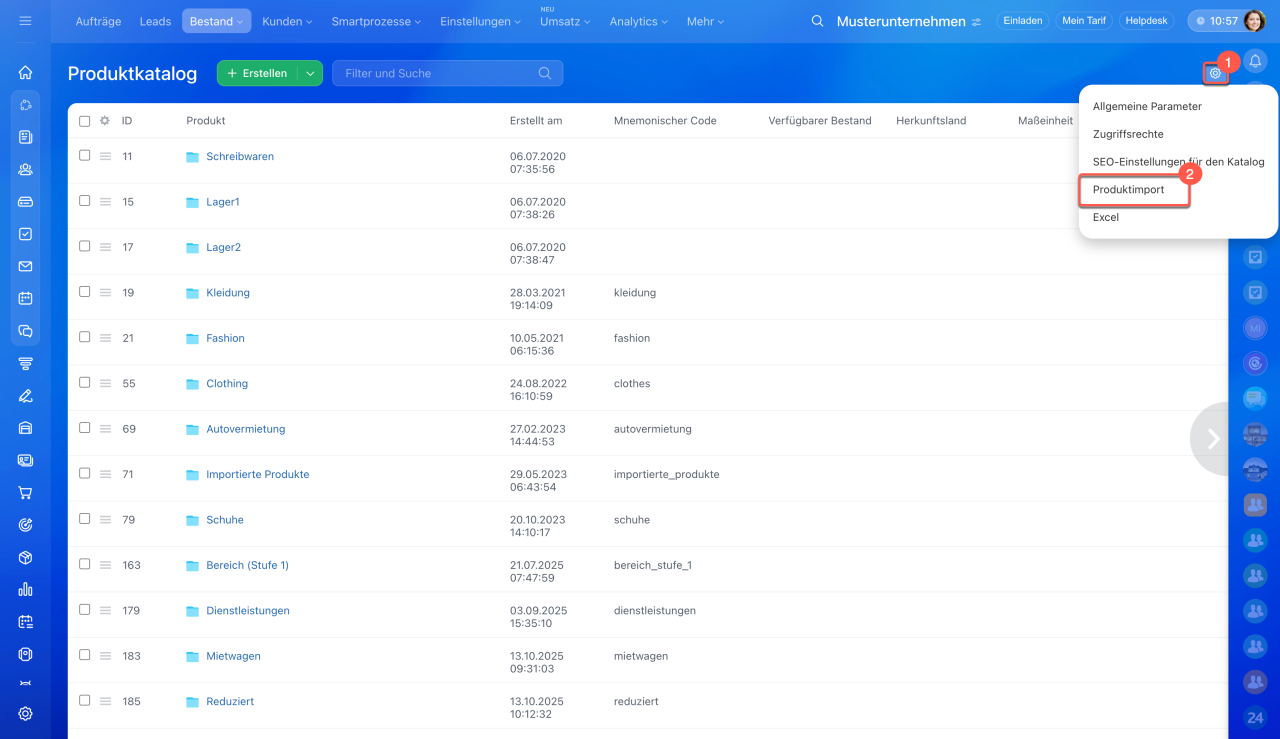Image resolution: width=1280 pixels, height=739 pixels.
Task: Open the notifications bell icon
Action: tap(1255, 61)
